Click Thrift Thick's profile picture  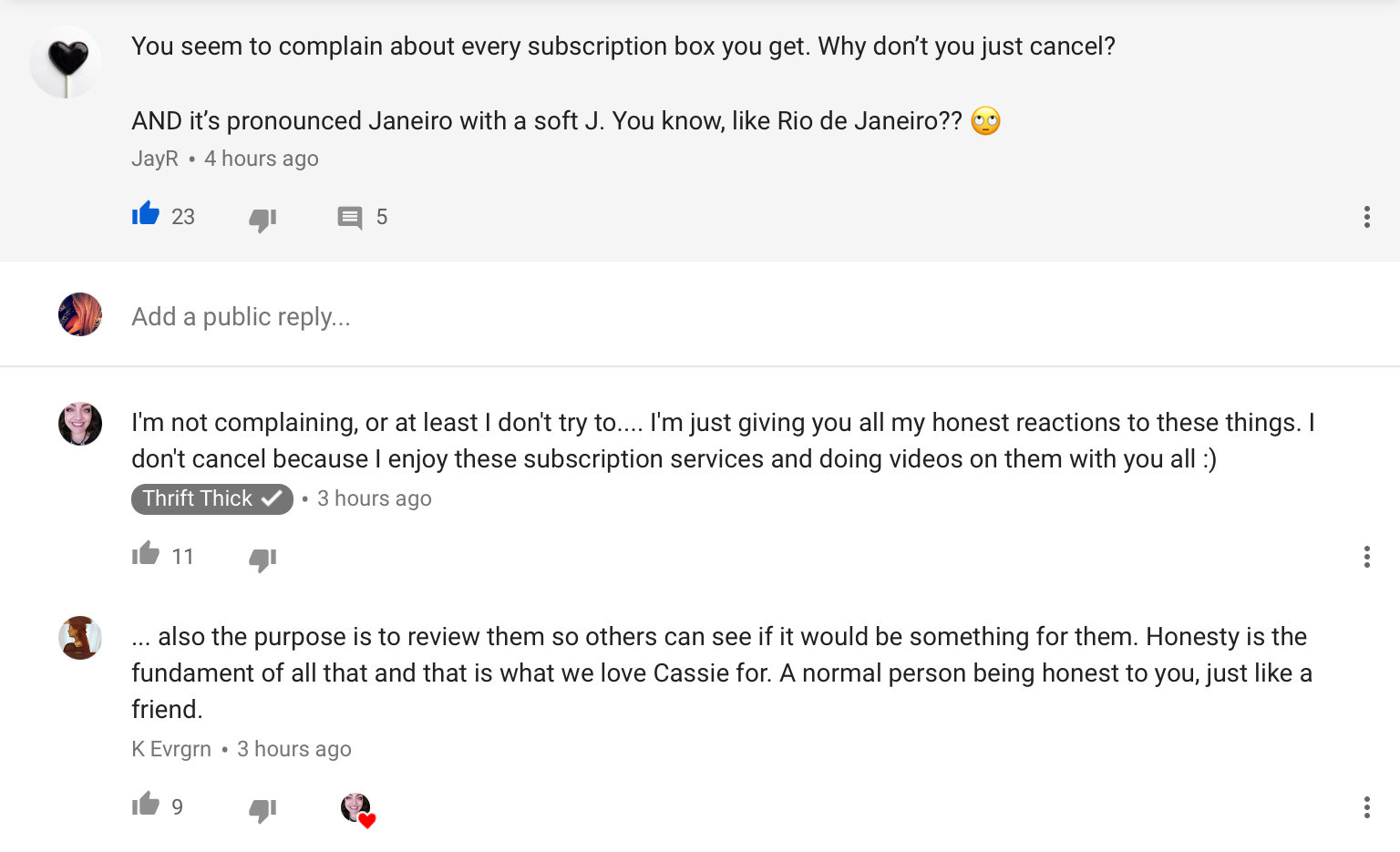[80, 424]
